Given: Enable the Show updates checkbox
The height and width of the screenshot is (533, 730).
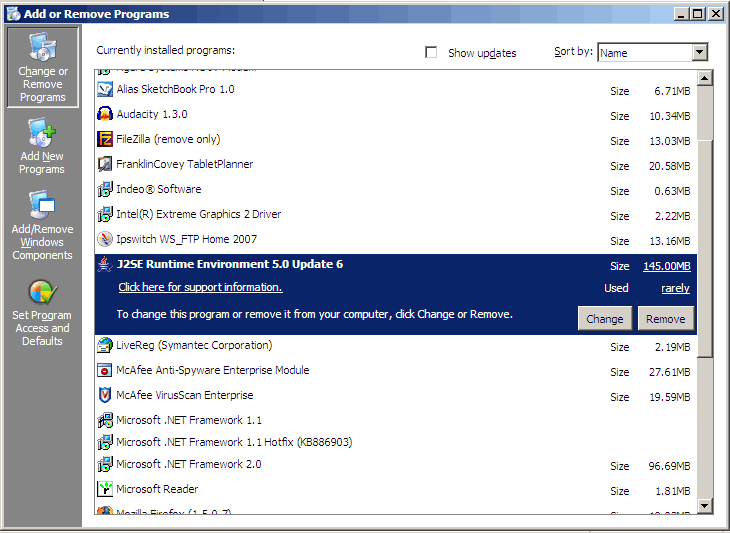Looking at the screenshot, I should 431,52.
